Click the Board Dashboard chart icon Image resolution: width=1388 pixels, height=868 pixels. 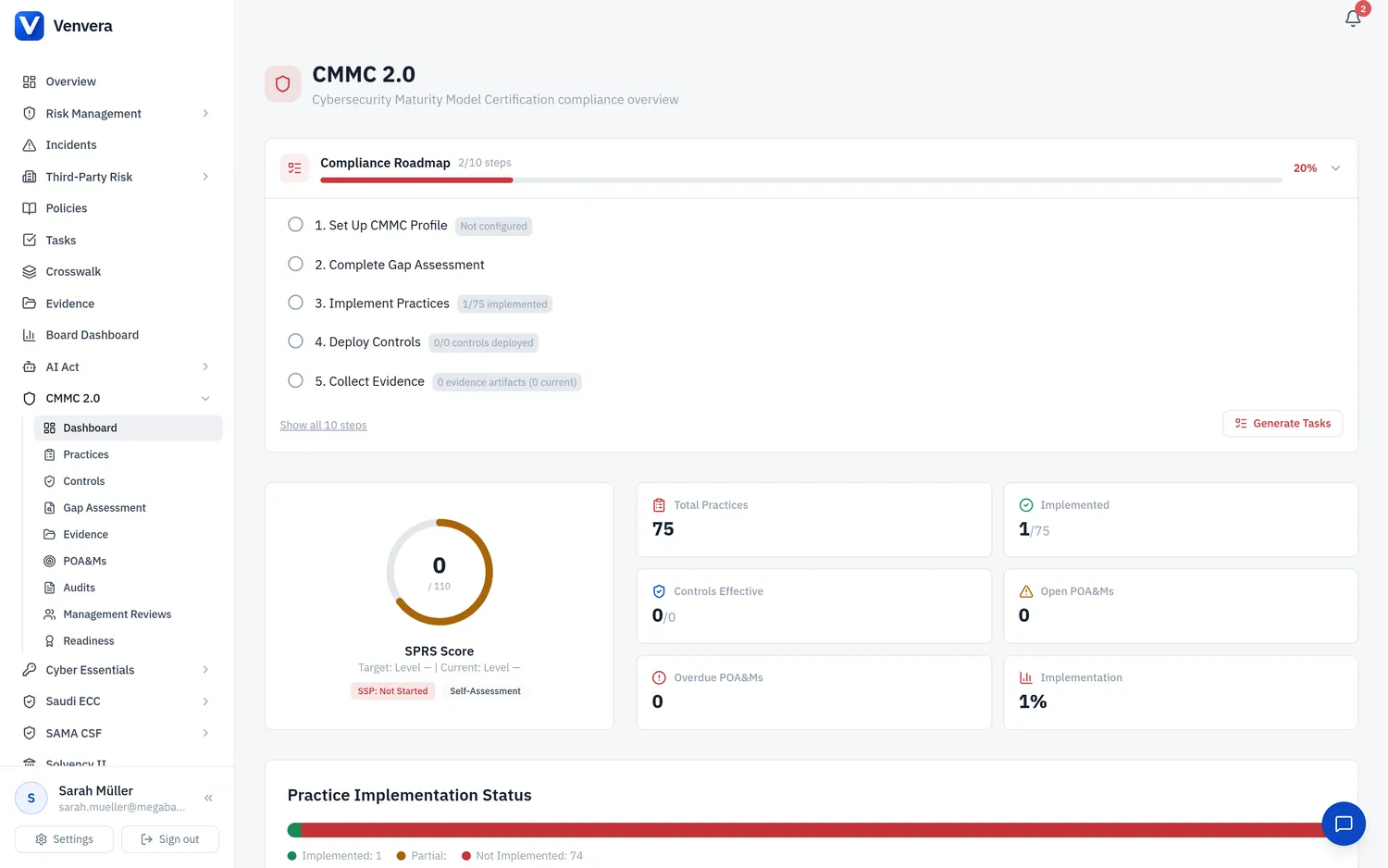[x=30, y=335]
